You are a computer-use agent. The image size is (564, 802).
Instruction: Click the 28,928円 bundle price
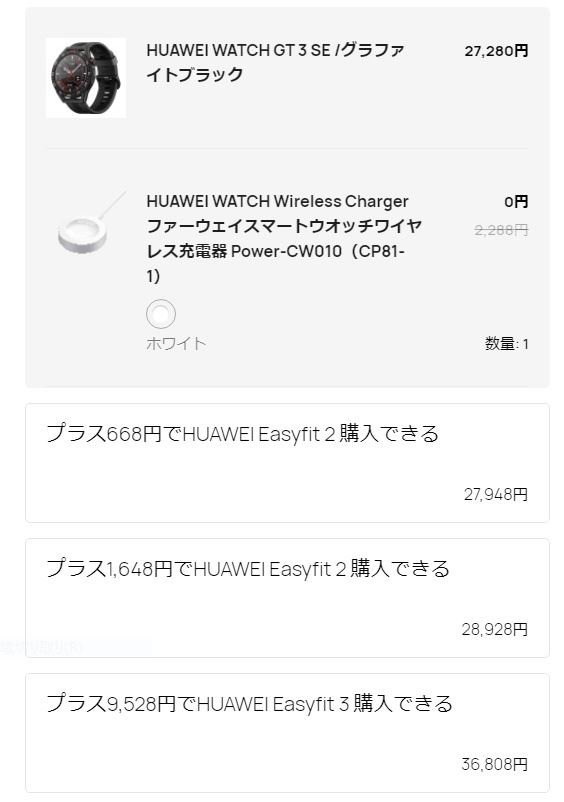point(494,629)
